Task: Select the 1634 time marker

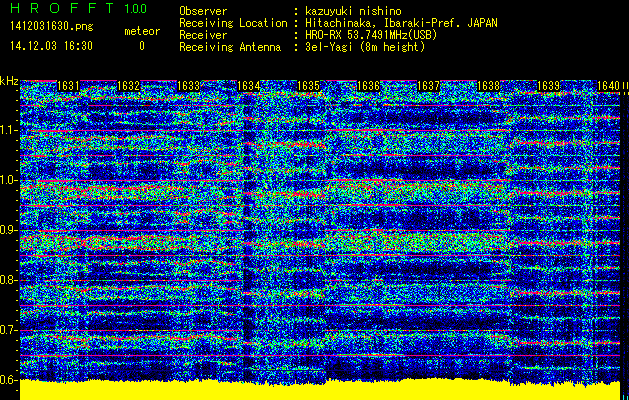Action: [x=248, y=86]
